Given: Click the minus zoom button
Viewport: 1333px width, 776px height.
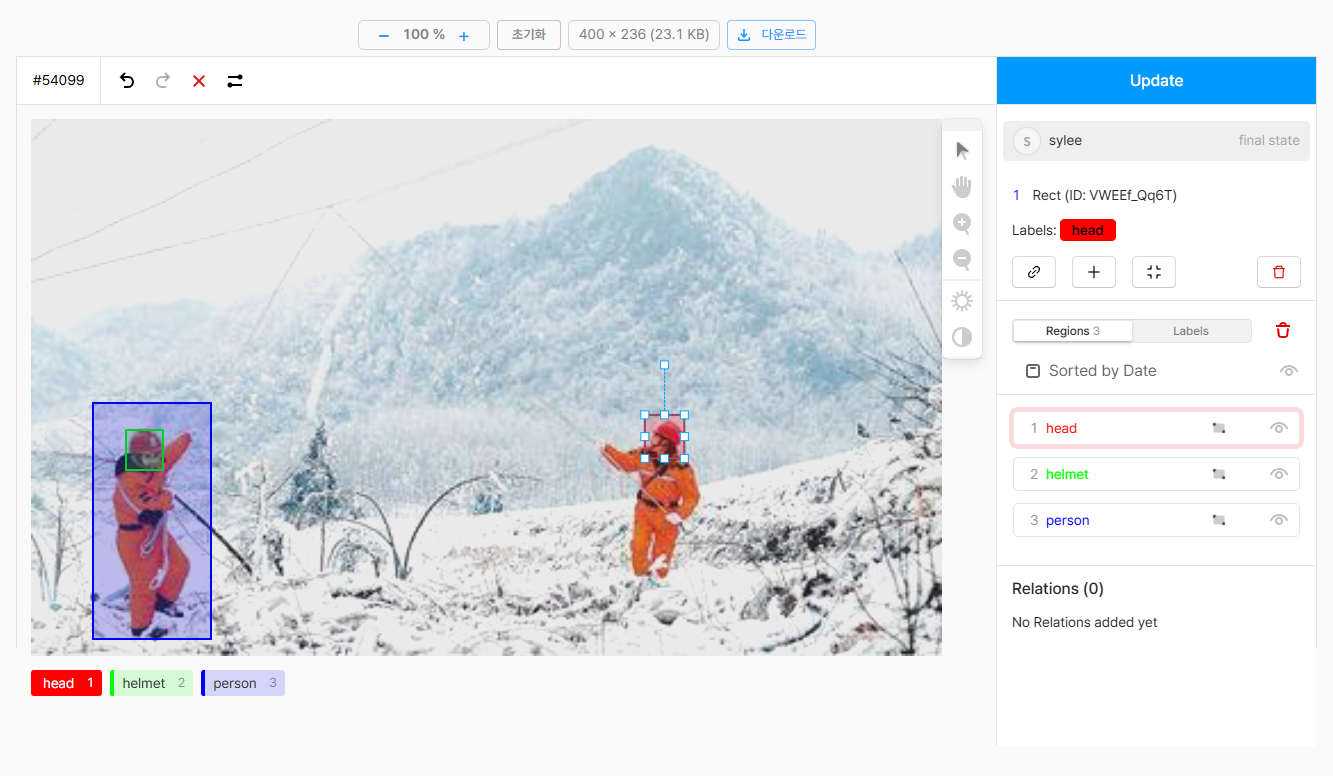Looking at the screenshot, I should pos(383,35).
